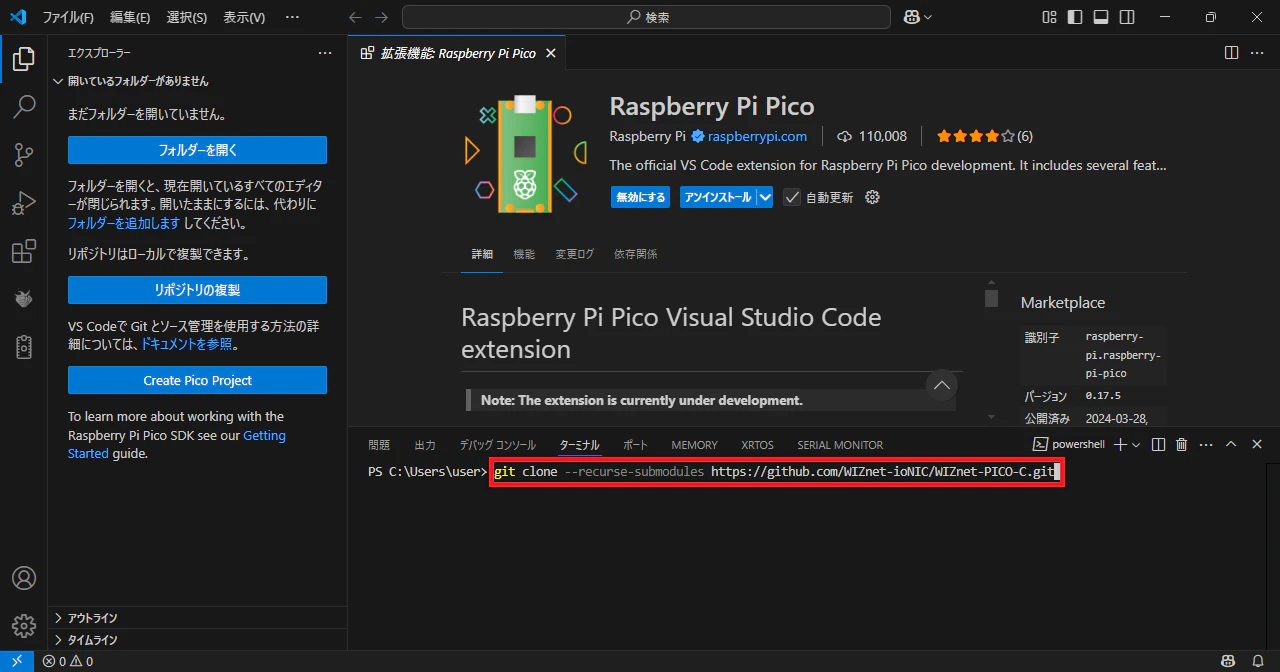This screenshot has width=1280, height=672.
Task: Open the uninstall button dropdown arrow
Action: click(765, 197)
